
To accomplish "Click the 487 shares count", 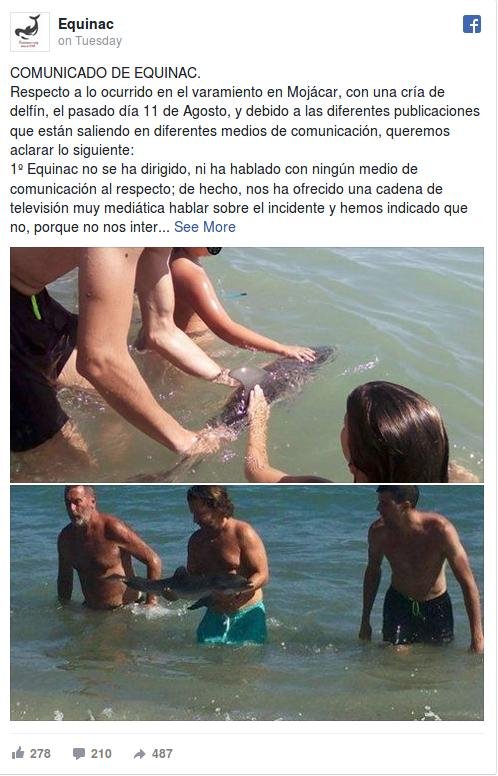I will point(162,754).
